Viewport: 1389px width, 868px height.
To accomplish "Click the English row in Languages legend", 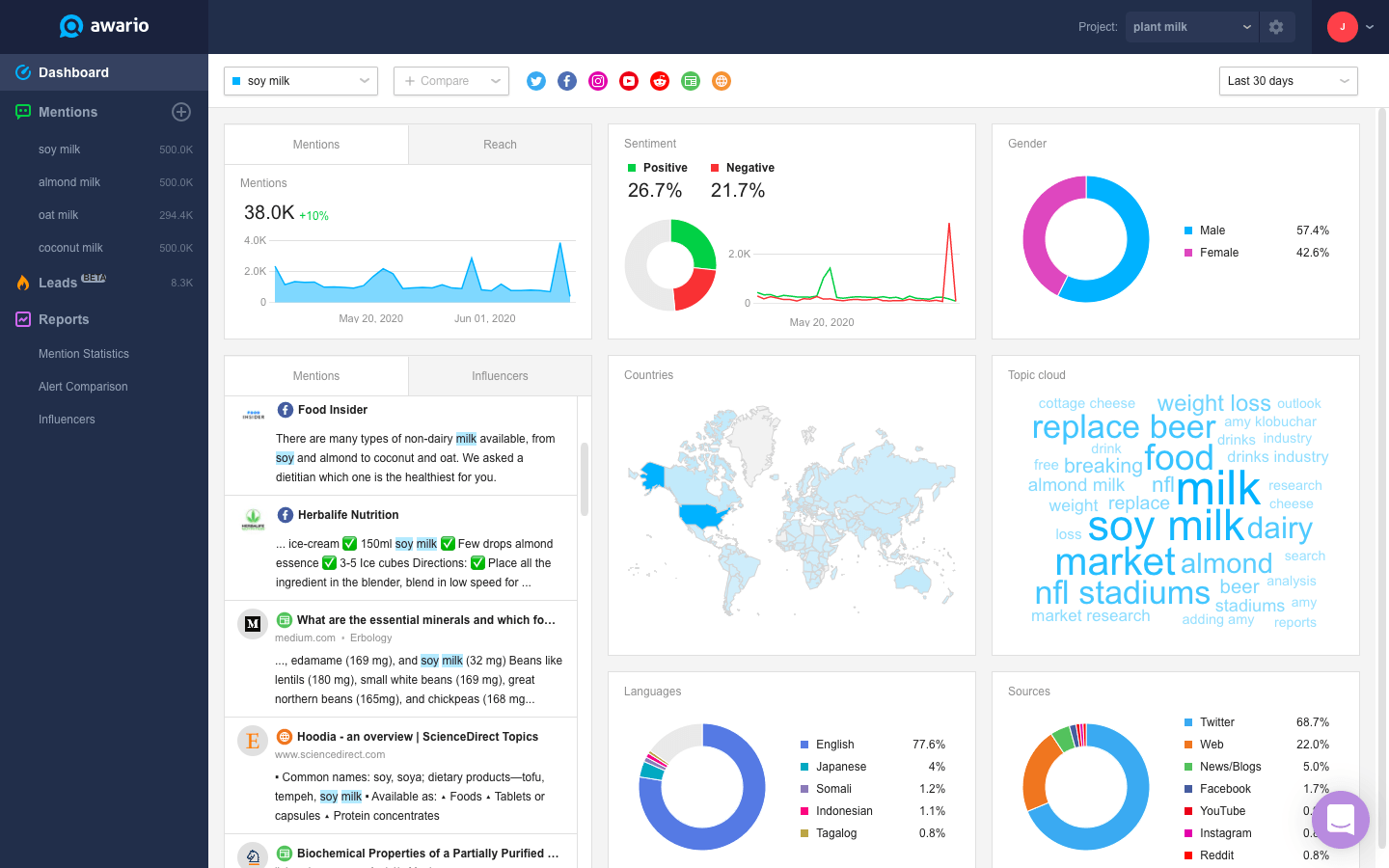I will (x=873, y=745).
